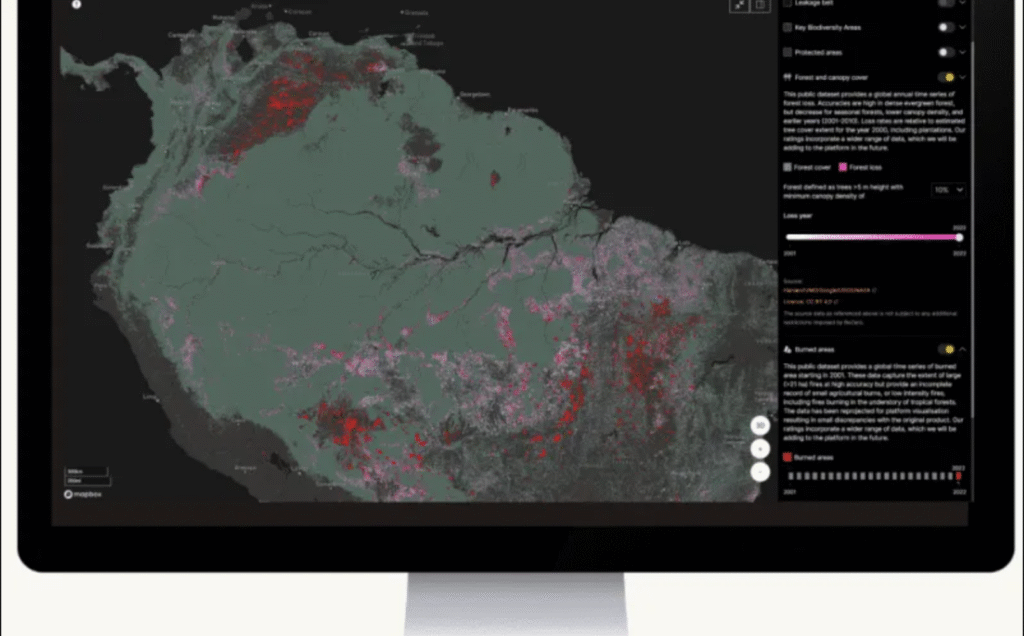Screen dimensions: 1024x636
Task: Click the Forest cover legend swatch
Action: [x=788, y=167]
